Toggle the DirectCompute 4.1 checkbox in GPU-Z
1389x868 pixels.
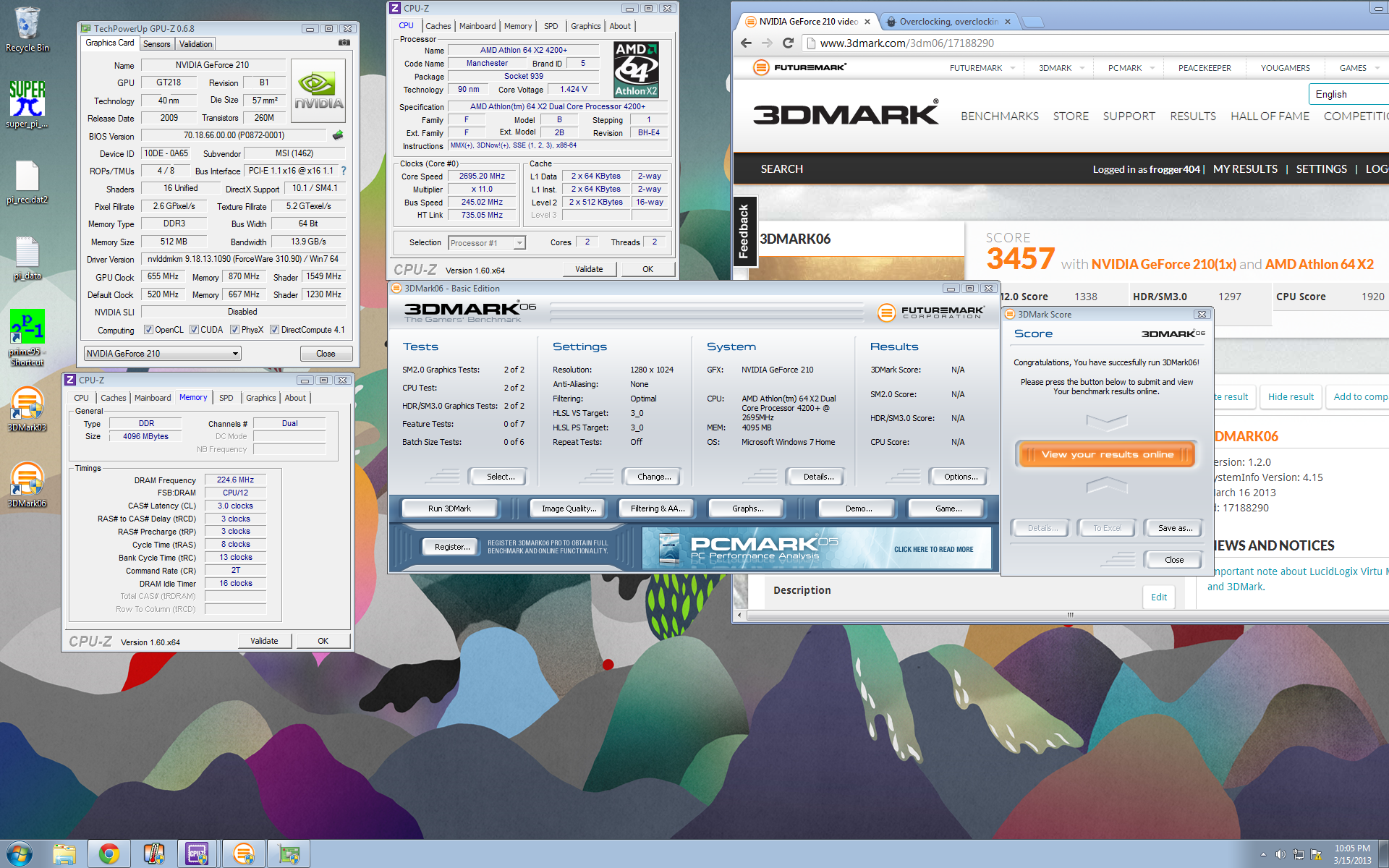point(274,330)
